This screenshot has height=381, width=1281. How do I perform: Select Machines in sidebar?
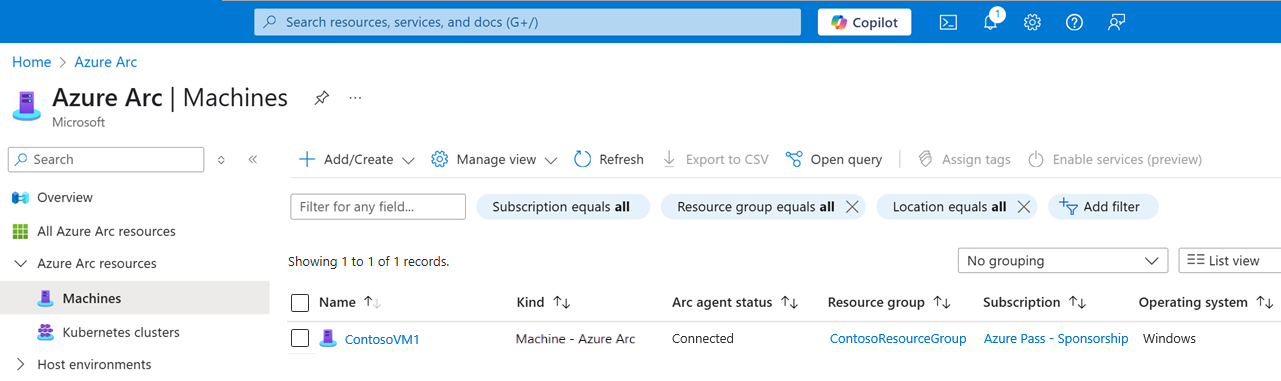92,298
